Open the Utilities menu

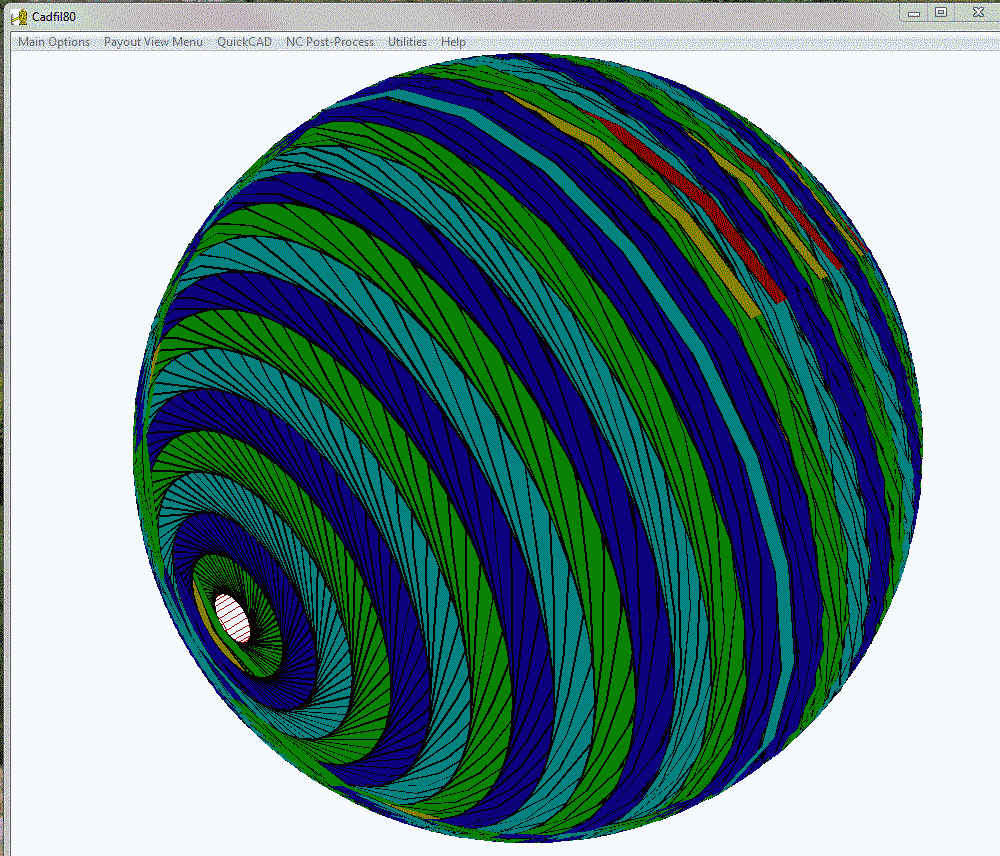[x=407, y=42]
